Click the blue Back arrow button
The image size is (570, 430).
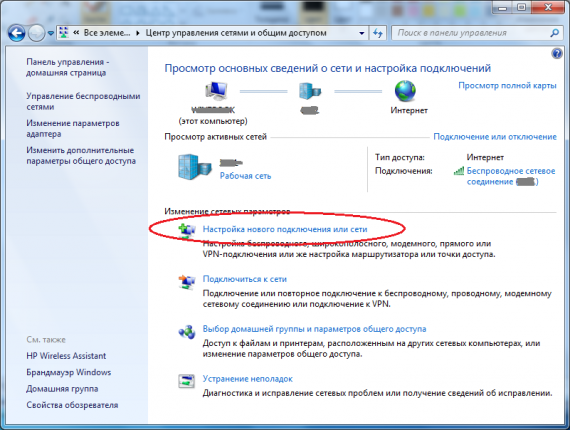click(16, 33)
